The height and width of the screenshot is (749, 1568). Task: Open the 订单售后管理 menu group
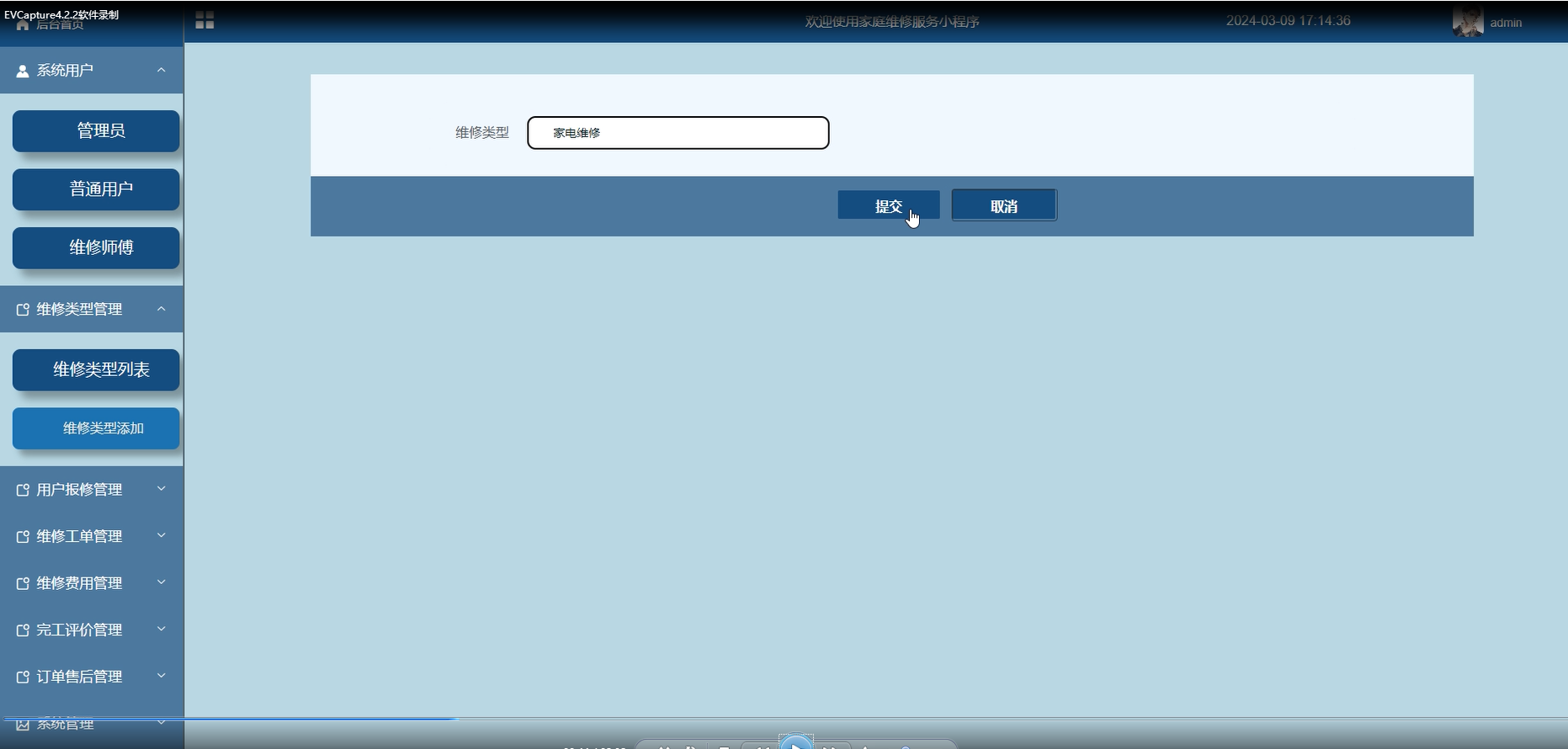click(92, 677)
